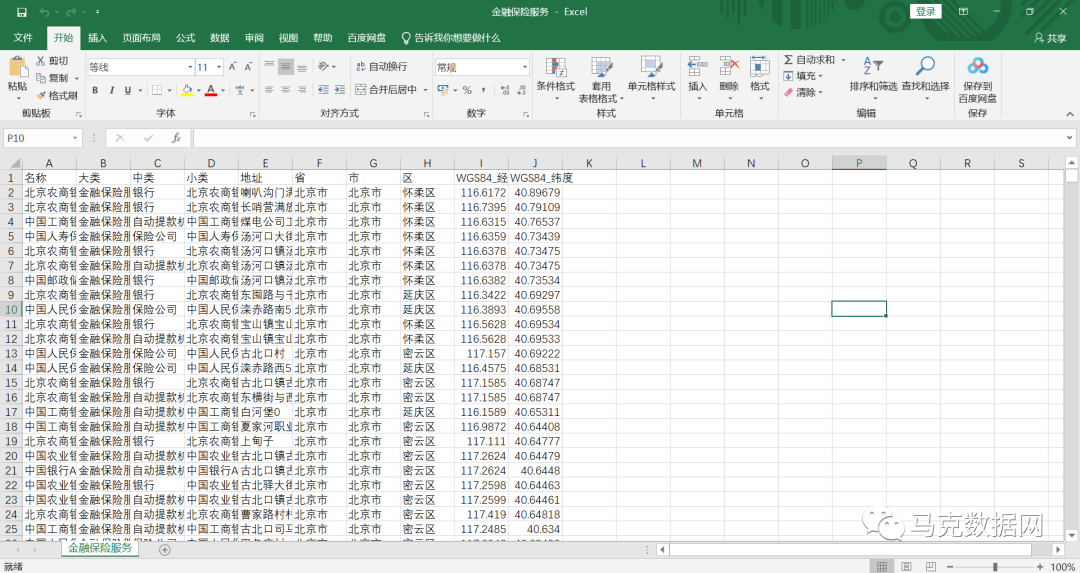Increase indent icon
1080x573 pixels.
340,90
